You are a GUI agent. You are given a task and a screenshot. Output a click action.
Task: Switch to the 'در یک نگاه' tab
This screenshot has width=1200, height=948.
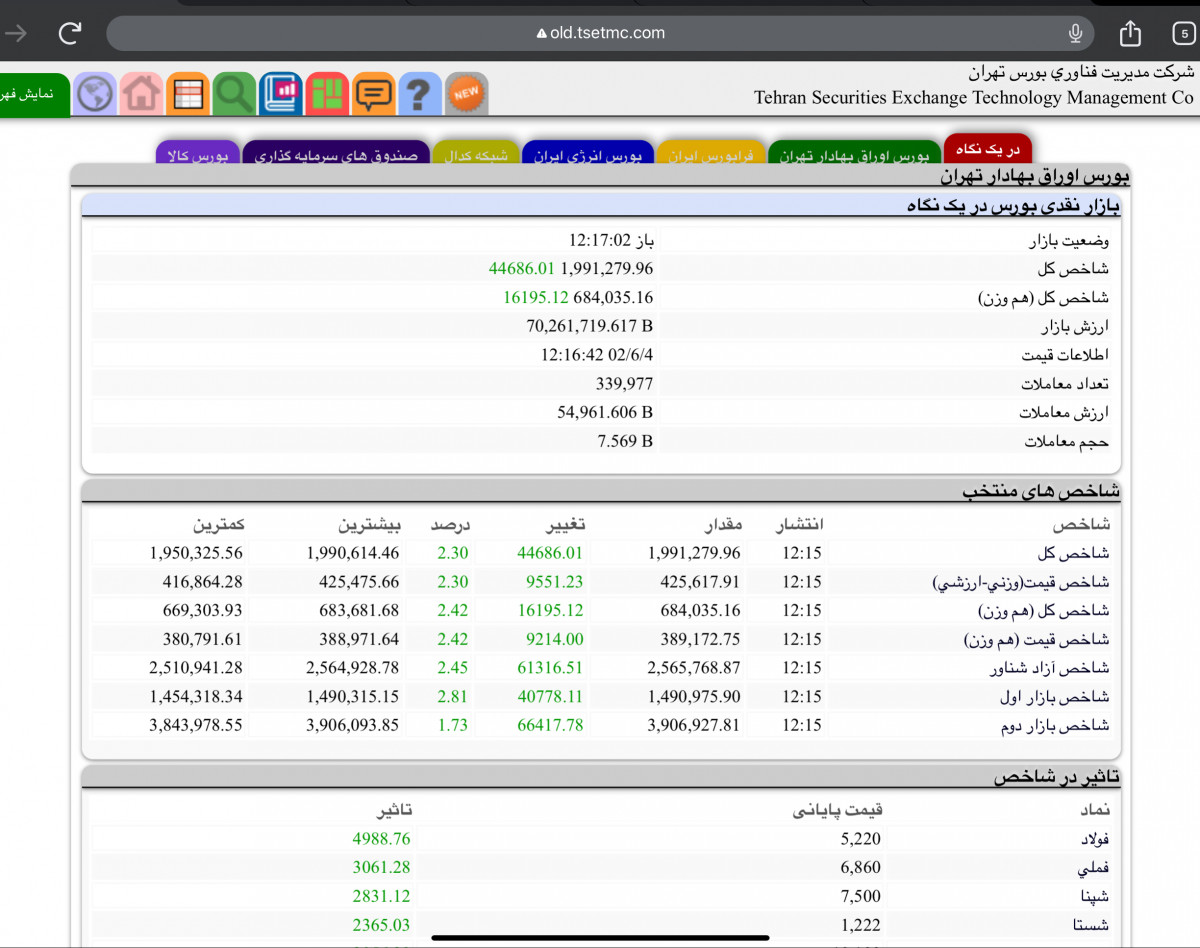[x=987, y=150]
